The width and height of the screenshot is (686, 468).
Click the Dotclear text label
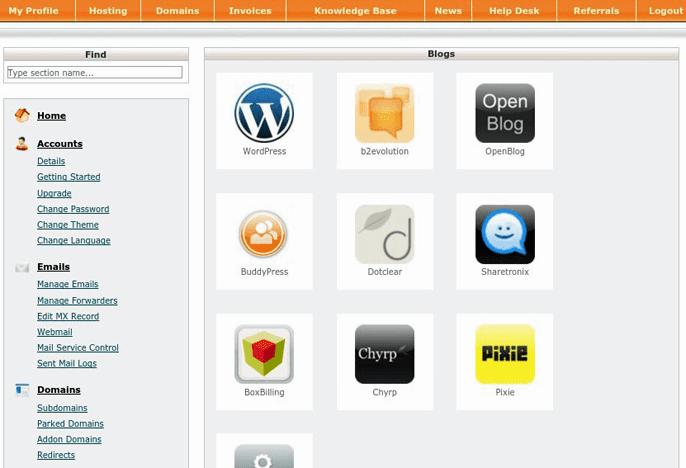[385, 272]
